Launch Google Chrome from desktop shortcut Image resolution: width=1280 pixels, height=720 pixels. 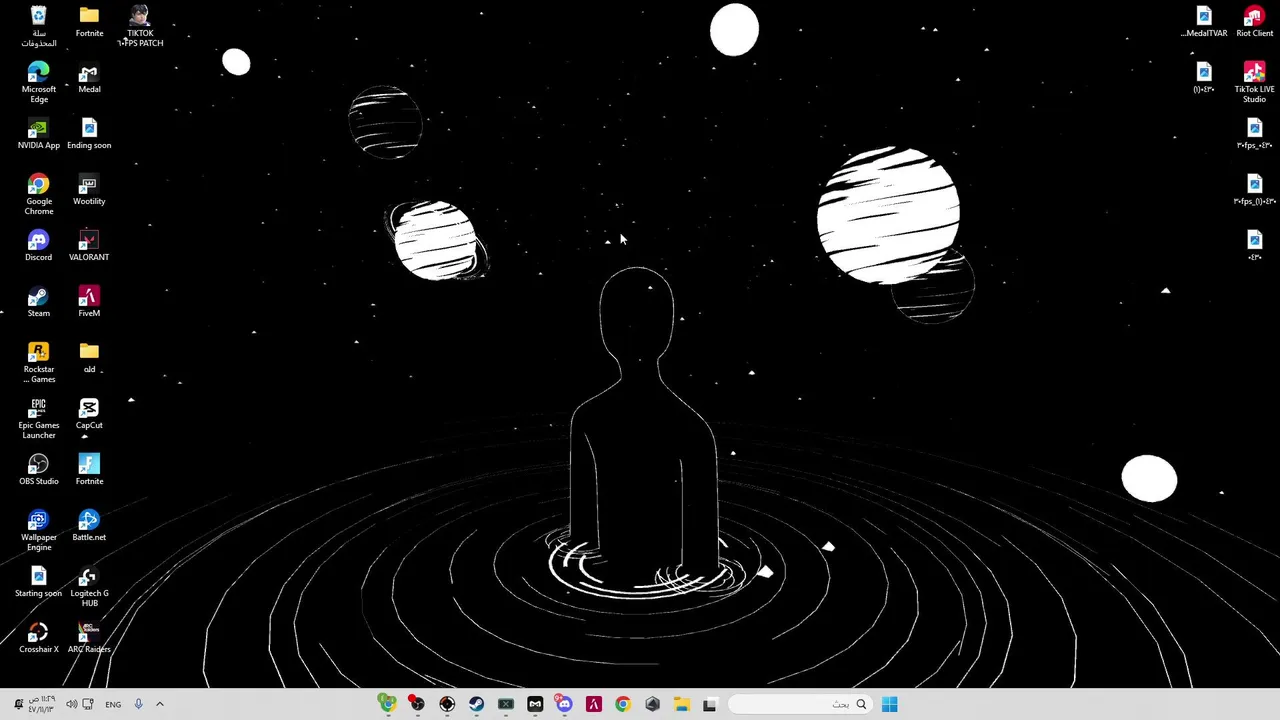[38, 194]
